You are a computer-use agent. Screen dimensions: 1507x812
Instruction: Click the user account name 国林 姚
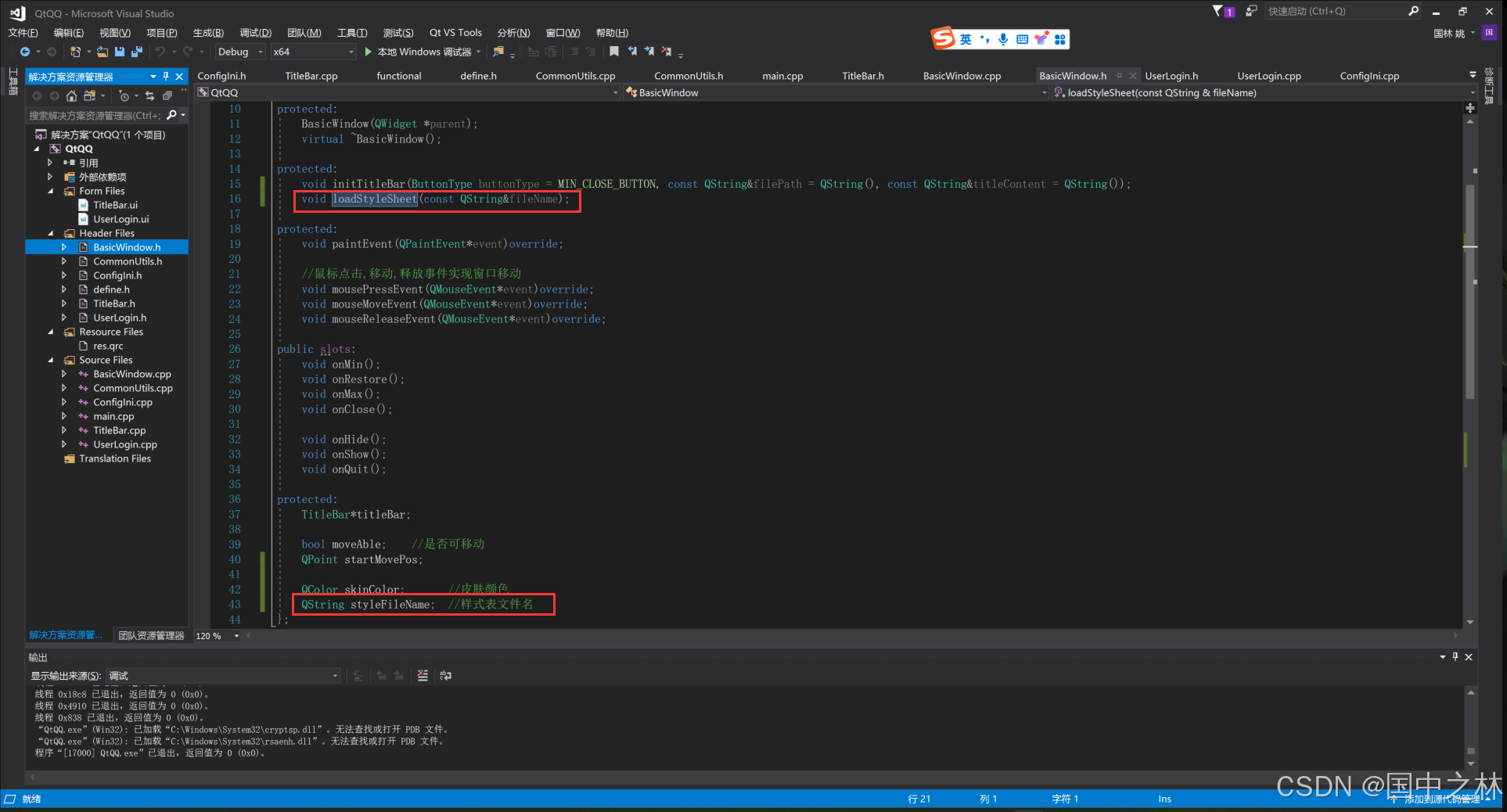pyautogui.click(x=1449, y=33)
